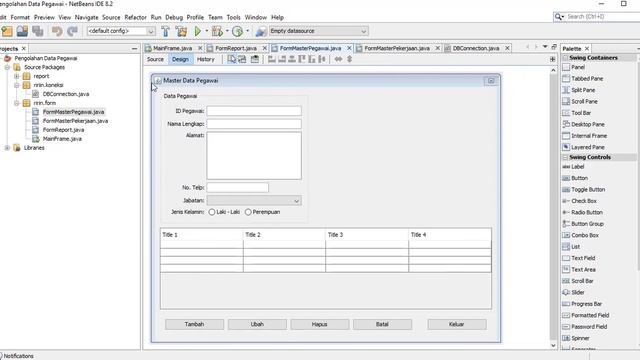Click the Debug Project icon
640x360 pixels.
coord(217,31)
